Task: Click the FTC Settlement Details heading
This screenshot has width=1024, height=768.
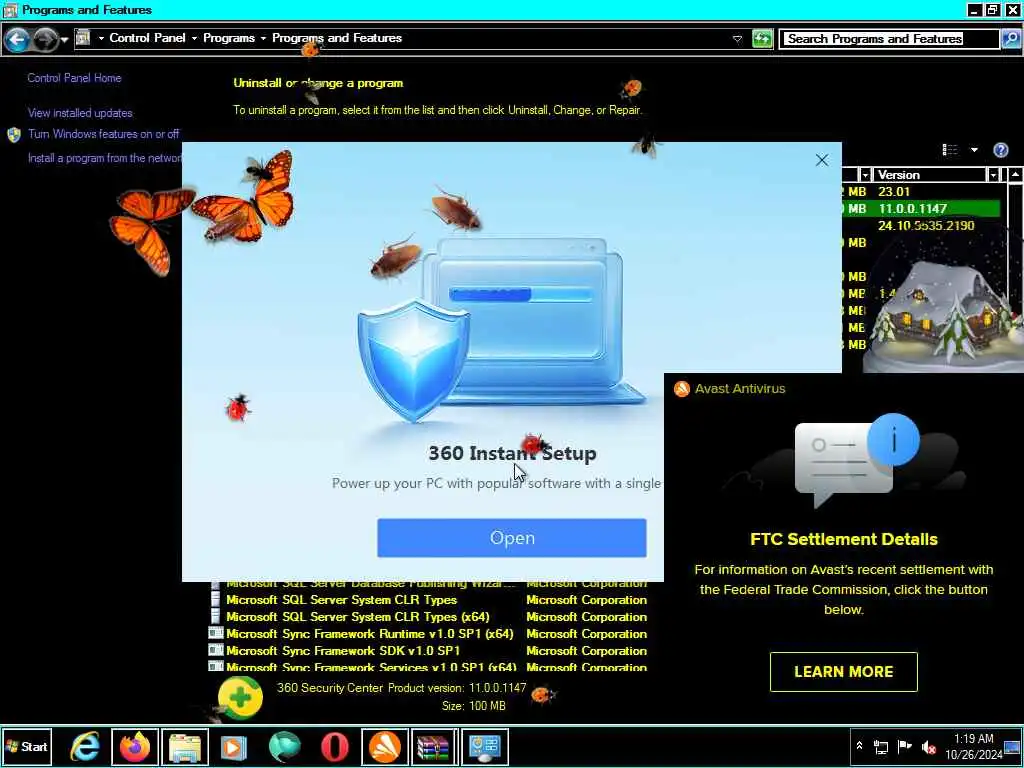Action: pyautogui.click(x=844, y=539)
